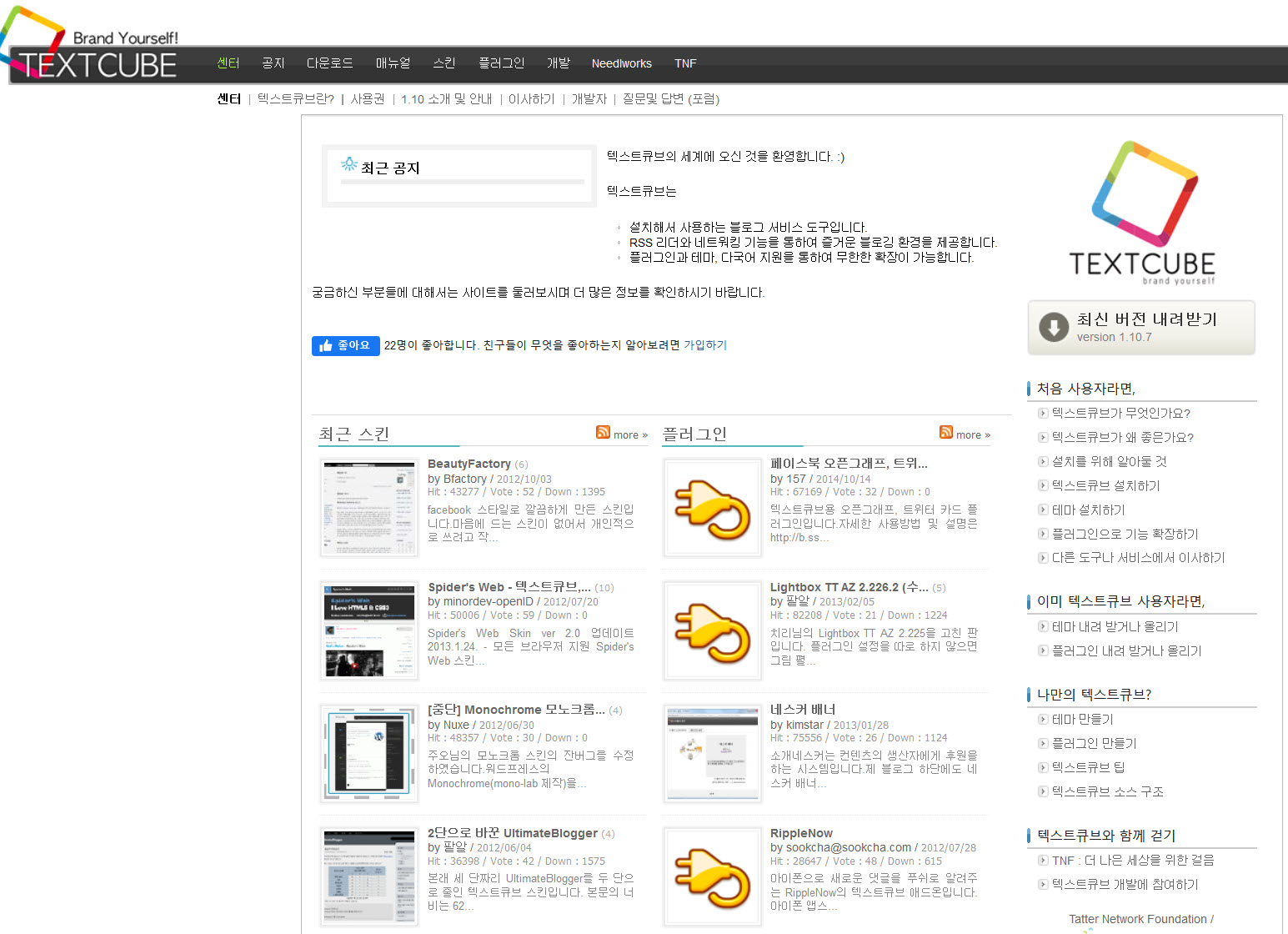The image size is (1288, 934).
Task: Open the 페이스북 오픈그래프, 트위... plugin title
Action: pyautogui.click(x=849, y=464)
